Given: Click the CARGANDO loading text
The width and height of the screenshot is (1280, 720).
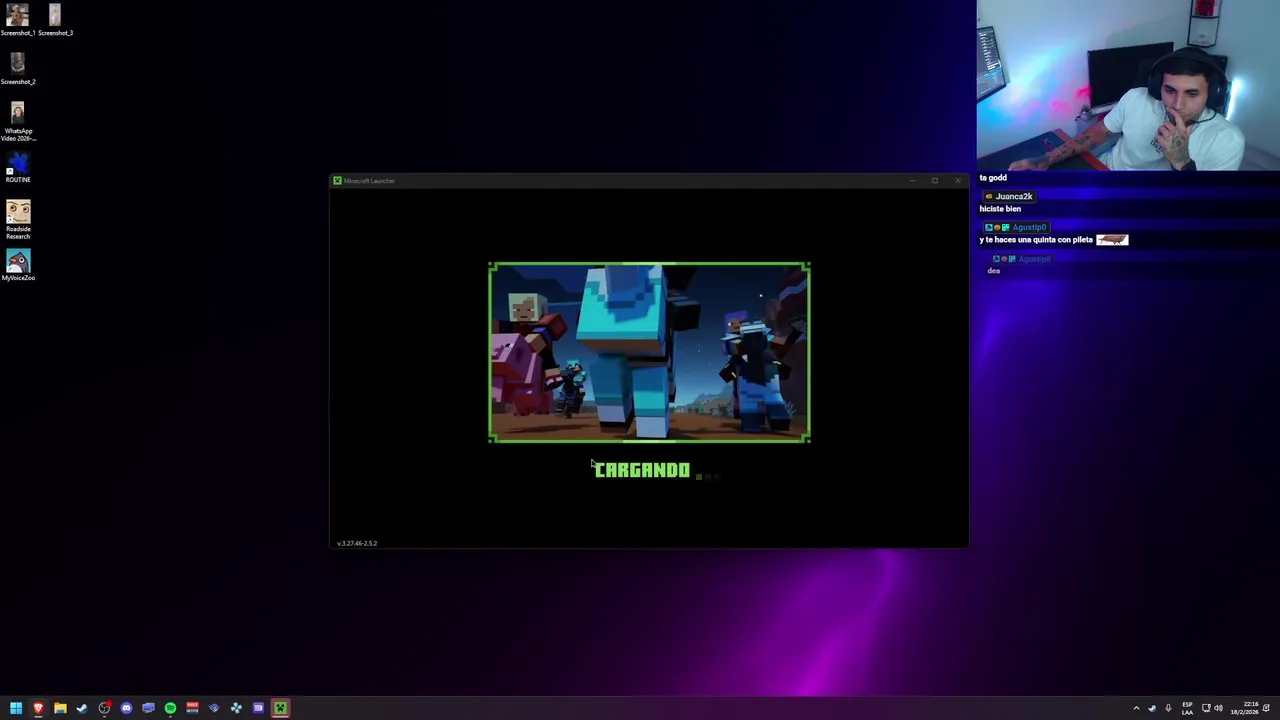Looking at the screenshot, I should click(642, 470).
